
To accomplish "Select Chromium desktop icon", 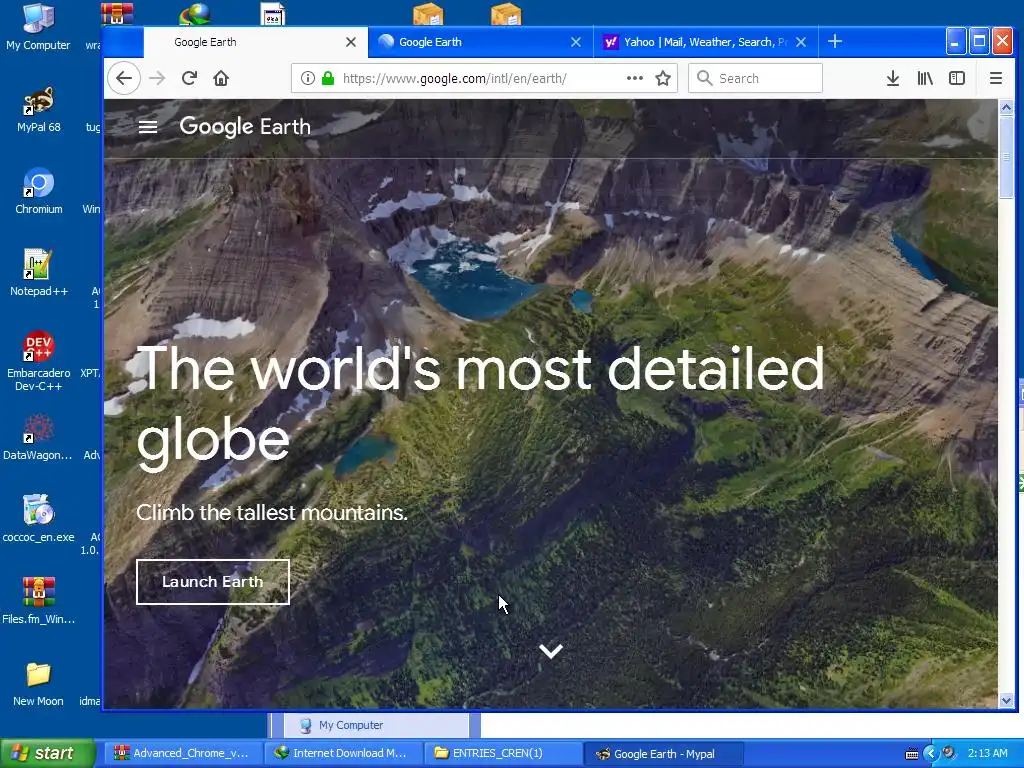I will [x=39, y=191].
